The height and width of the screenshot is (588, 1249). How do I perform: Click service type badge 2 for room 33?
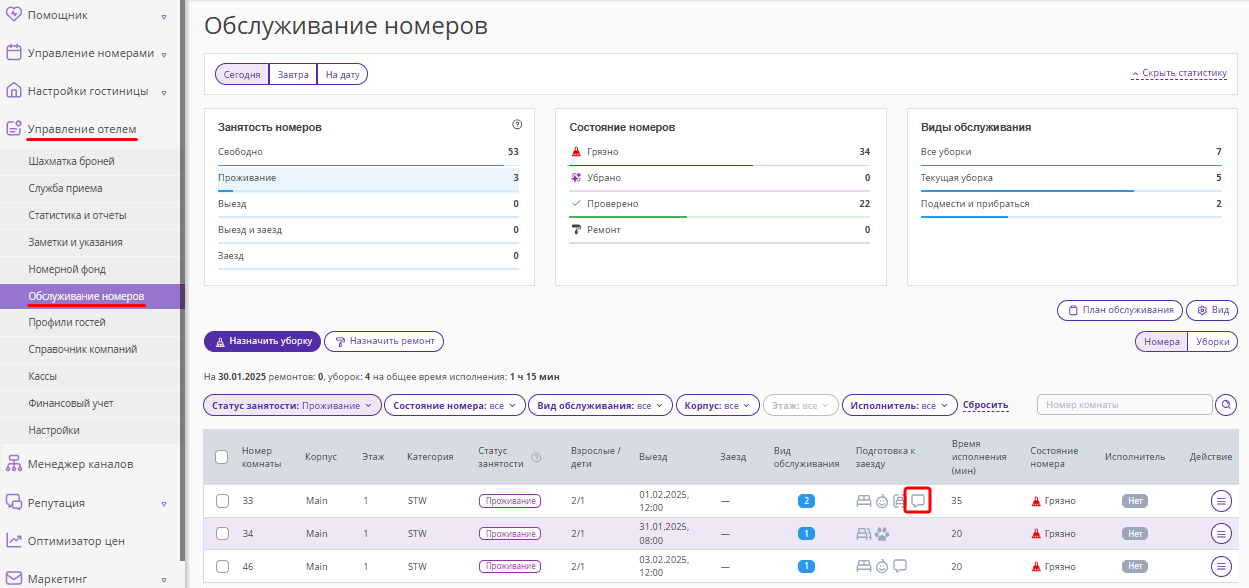(806, 501)
